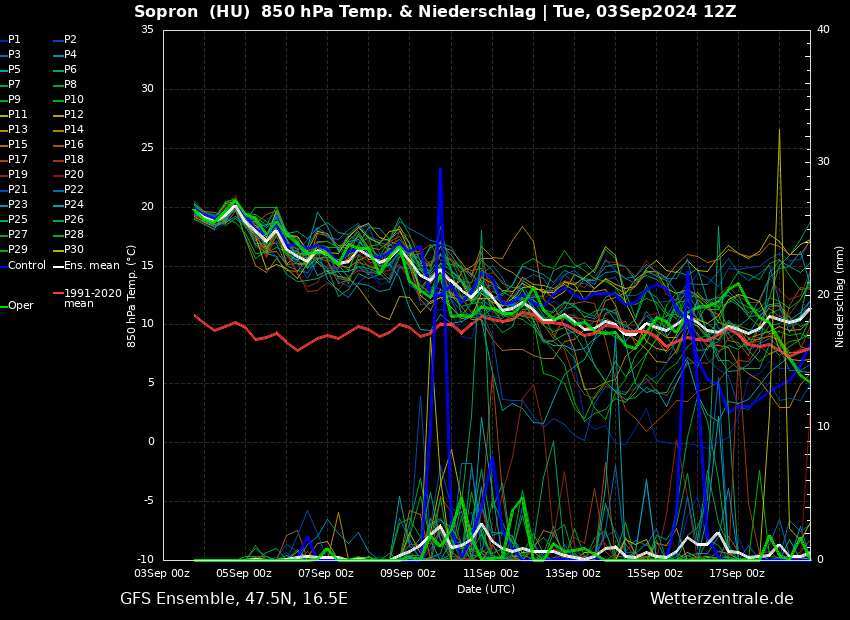Click the 03Sep 00z date tick label
The image size is (850, 620).
click(x=163, y=574)
